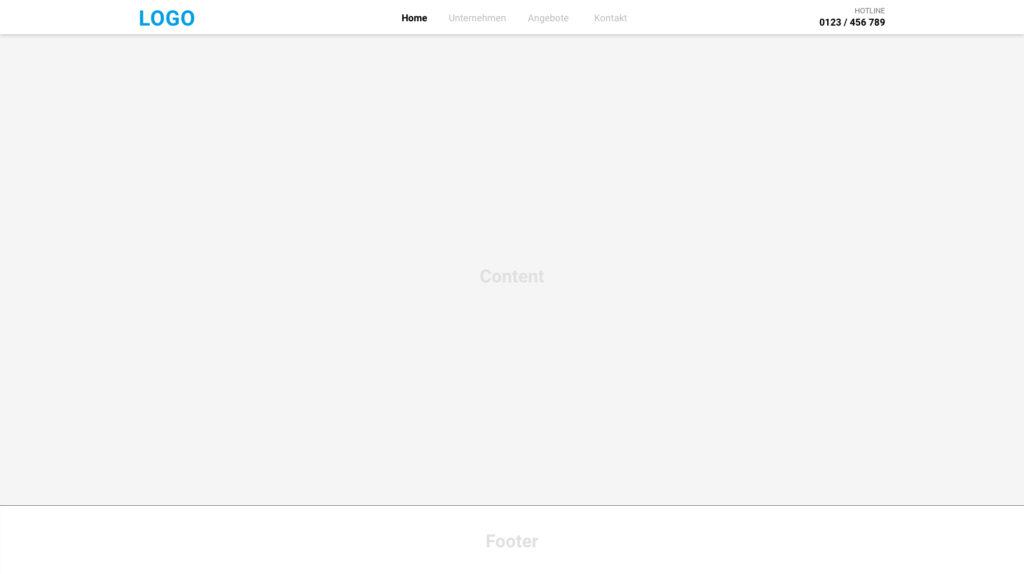Click the digits 456 789 of the hotline
The height and width of the screenshot is (574, 1024).
pos(867,22)
